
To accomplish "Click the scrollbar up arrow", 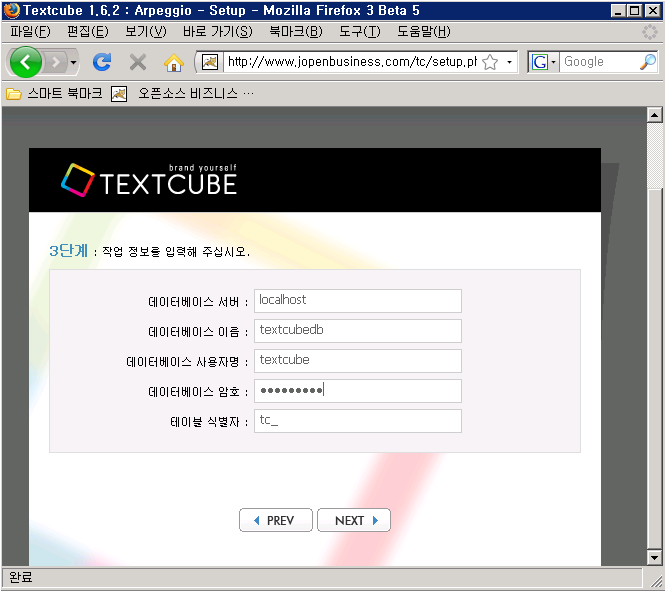I will (x=655, y=115).
